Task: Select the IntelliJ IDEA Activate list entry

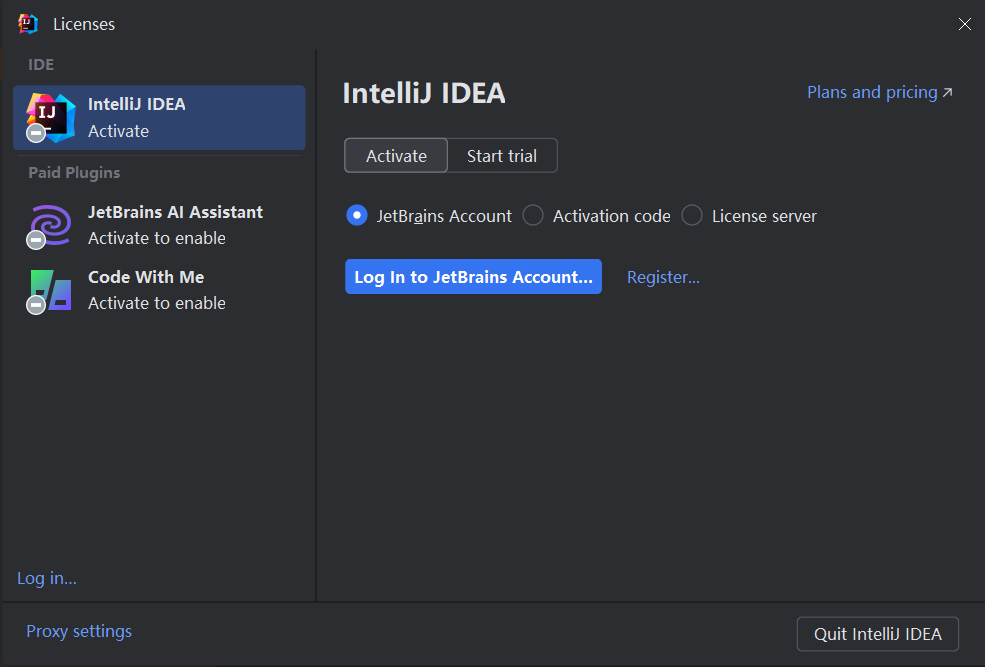Action: (x=159, y=117)
